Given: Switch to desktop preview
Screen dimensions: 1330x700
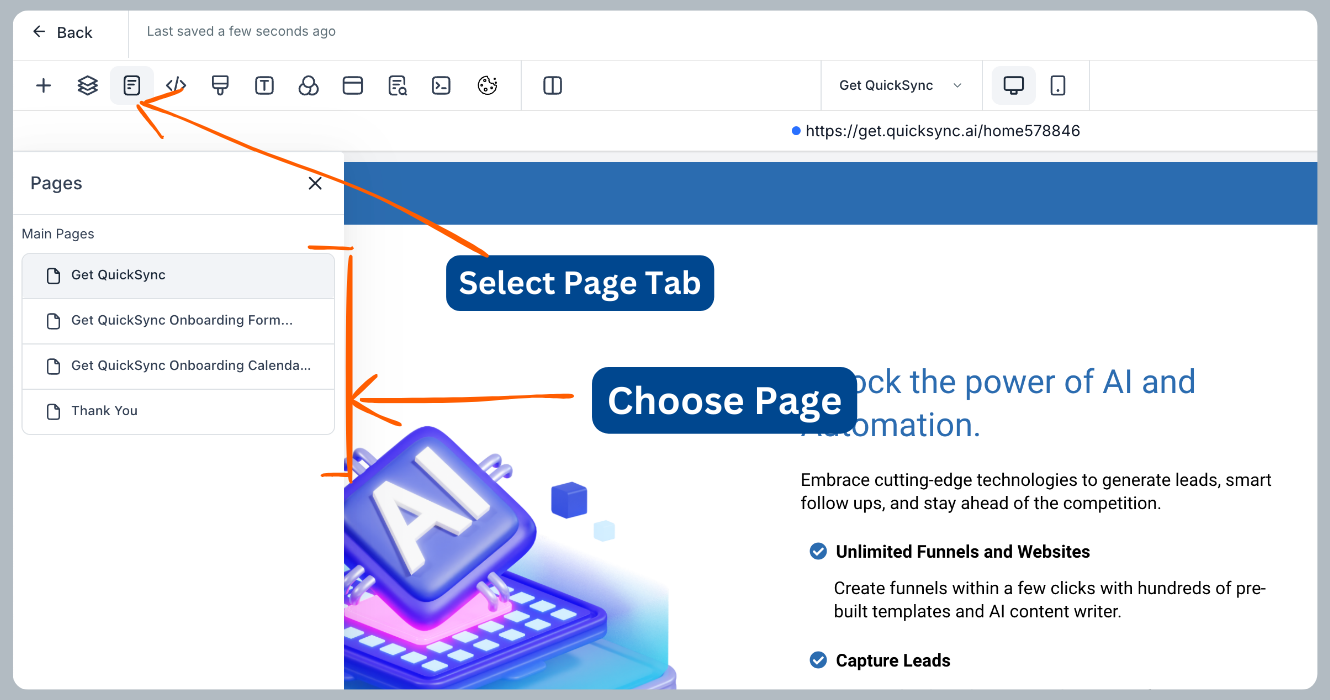Looking at the screenshot, I should [x=1014, y=86].
